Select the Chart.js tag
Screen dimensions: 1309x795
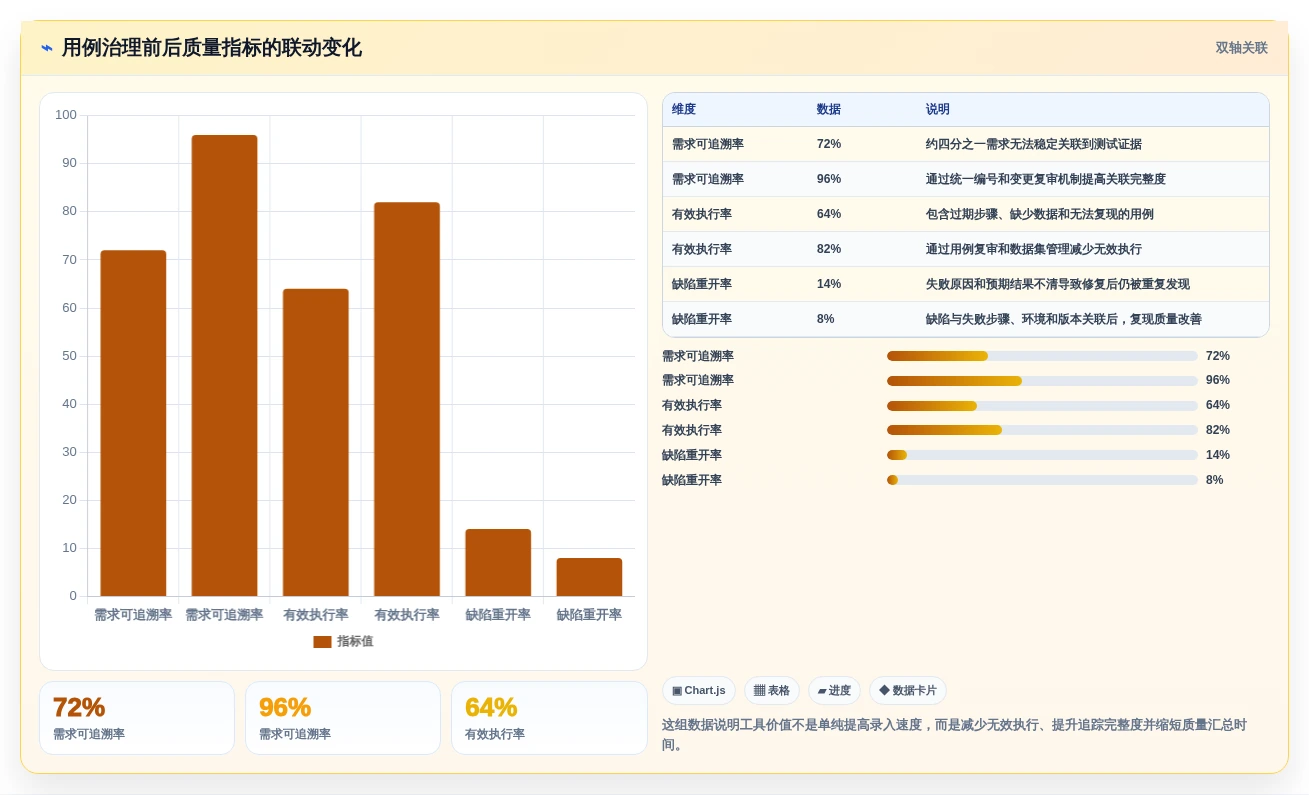699,691
